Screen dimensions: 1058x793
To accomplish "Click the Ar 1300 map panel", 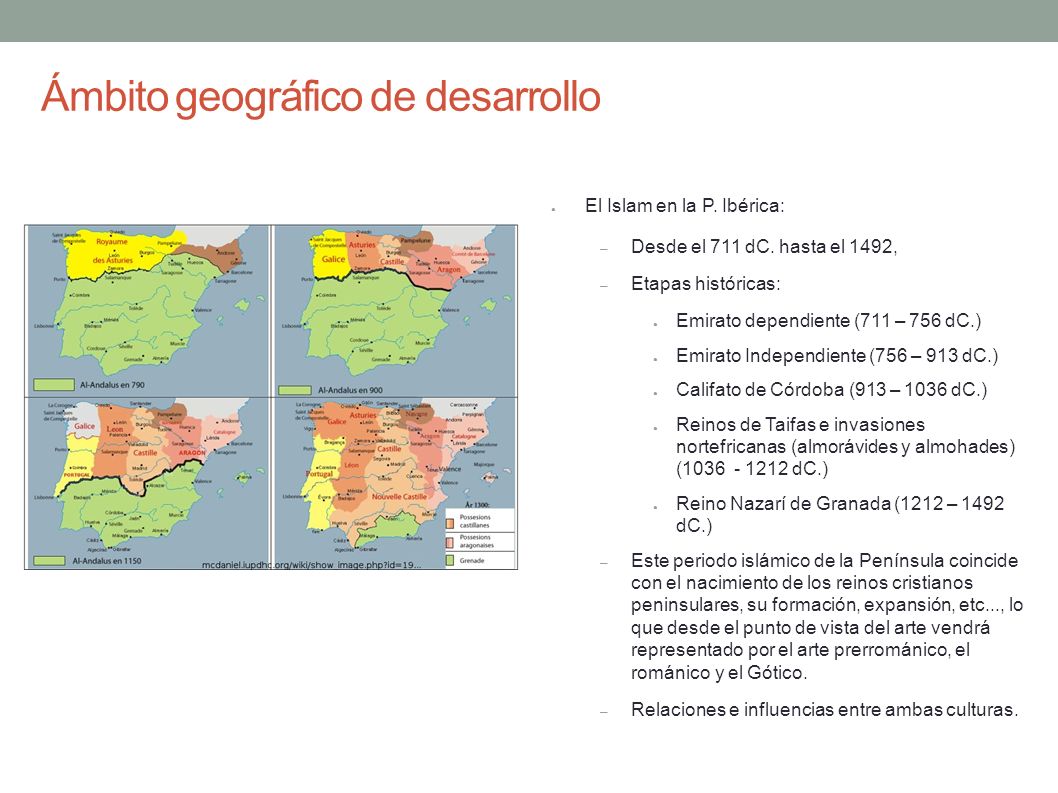I will point(395,483).
